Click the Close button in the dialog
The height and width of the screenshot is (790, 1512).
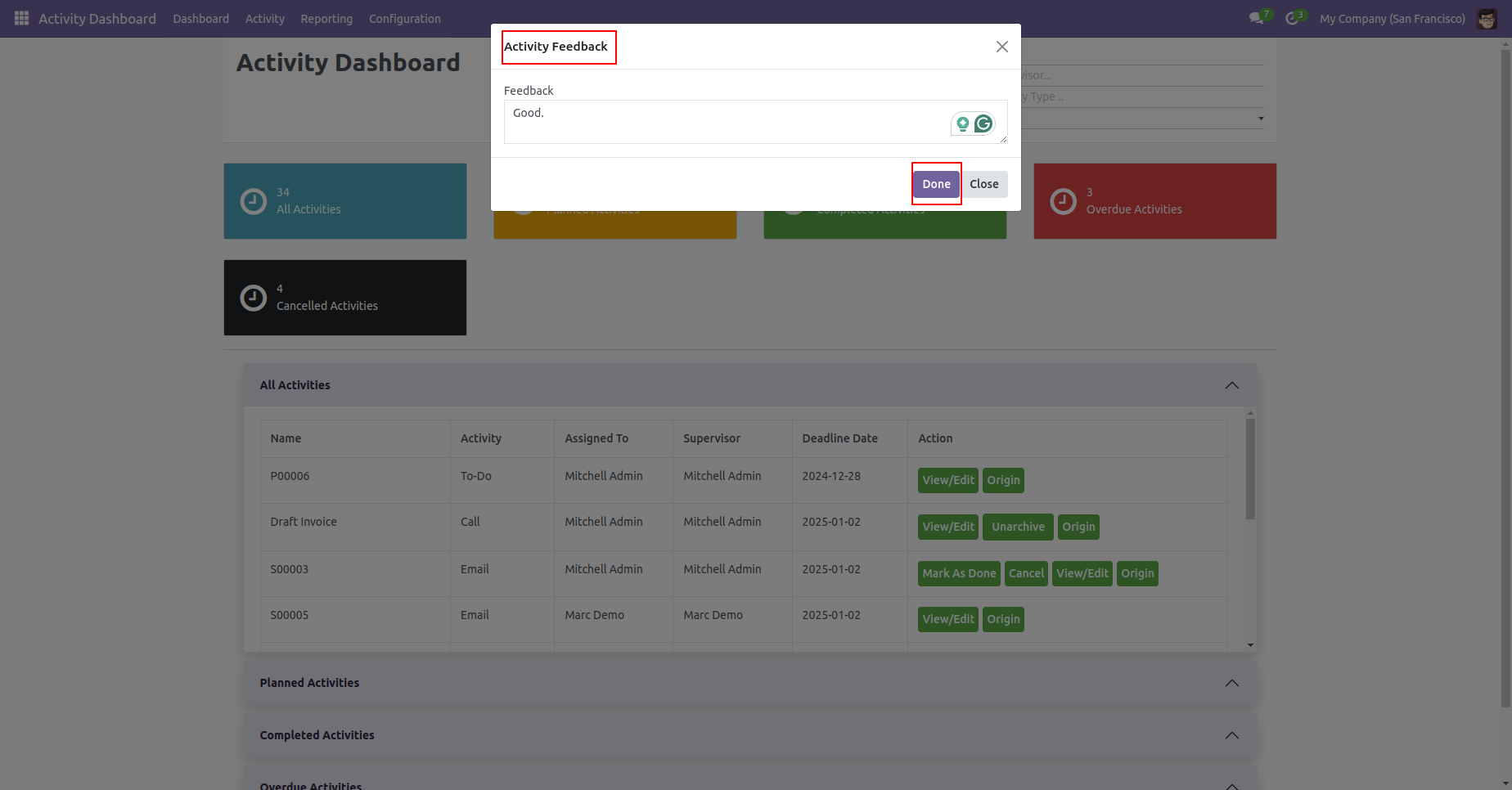(984, 184)
